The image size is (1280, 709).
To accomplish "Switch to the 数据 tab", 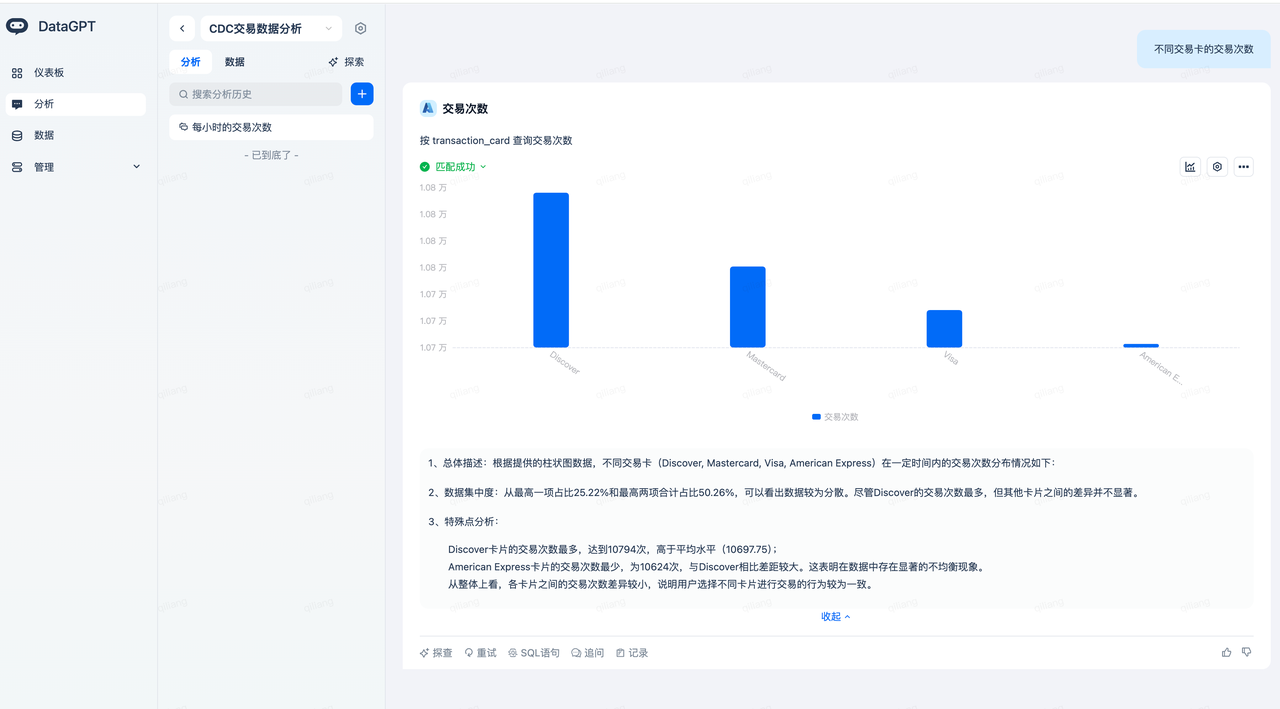I will [235, 62].
